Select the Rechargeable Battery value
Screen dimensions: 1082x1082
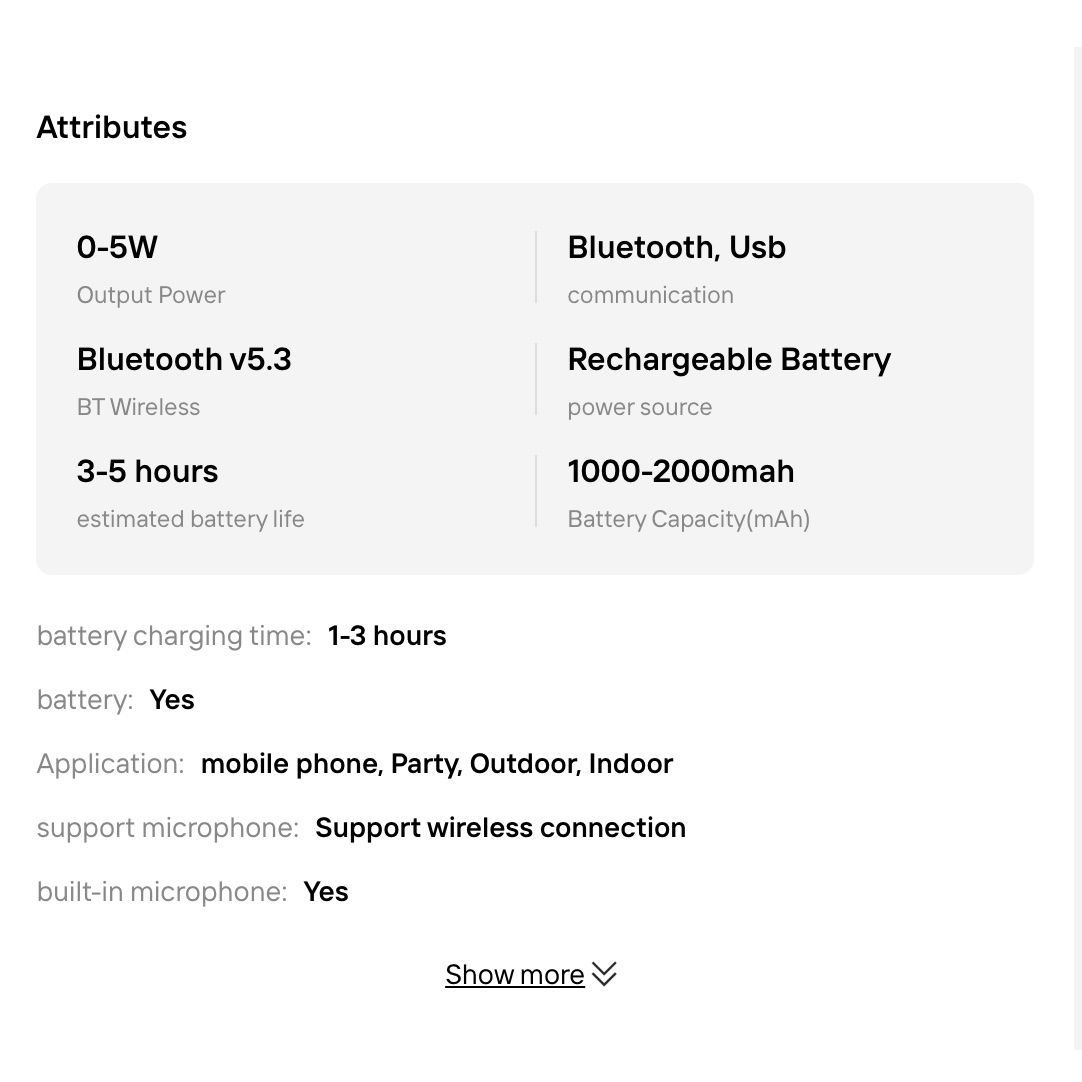click(x=729, y=359)
